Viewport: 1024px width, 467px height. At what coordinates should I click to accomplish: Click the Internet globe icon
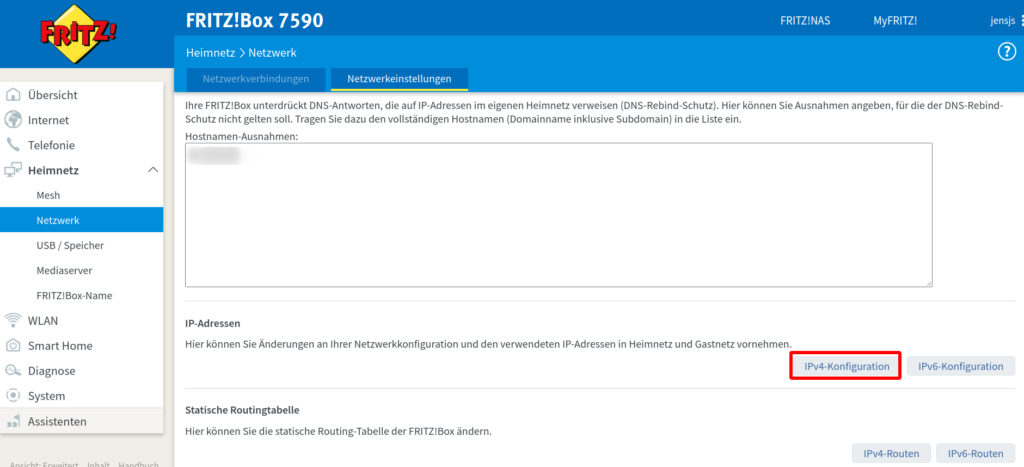(x=12, y=120)
